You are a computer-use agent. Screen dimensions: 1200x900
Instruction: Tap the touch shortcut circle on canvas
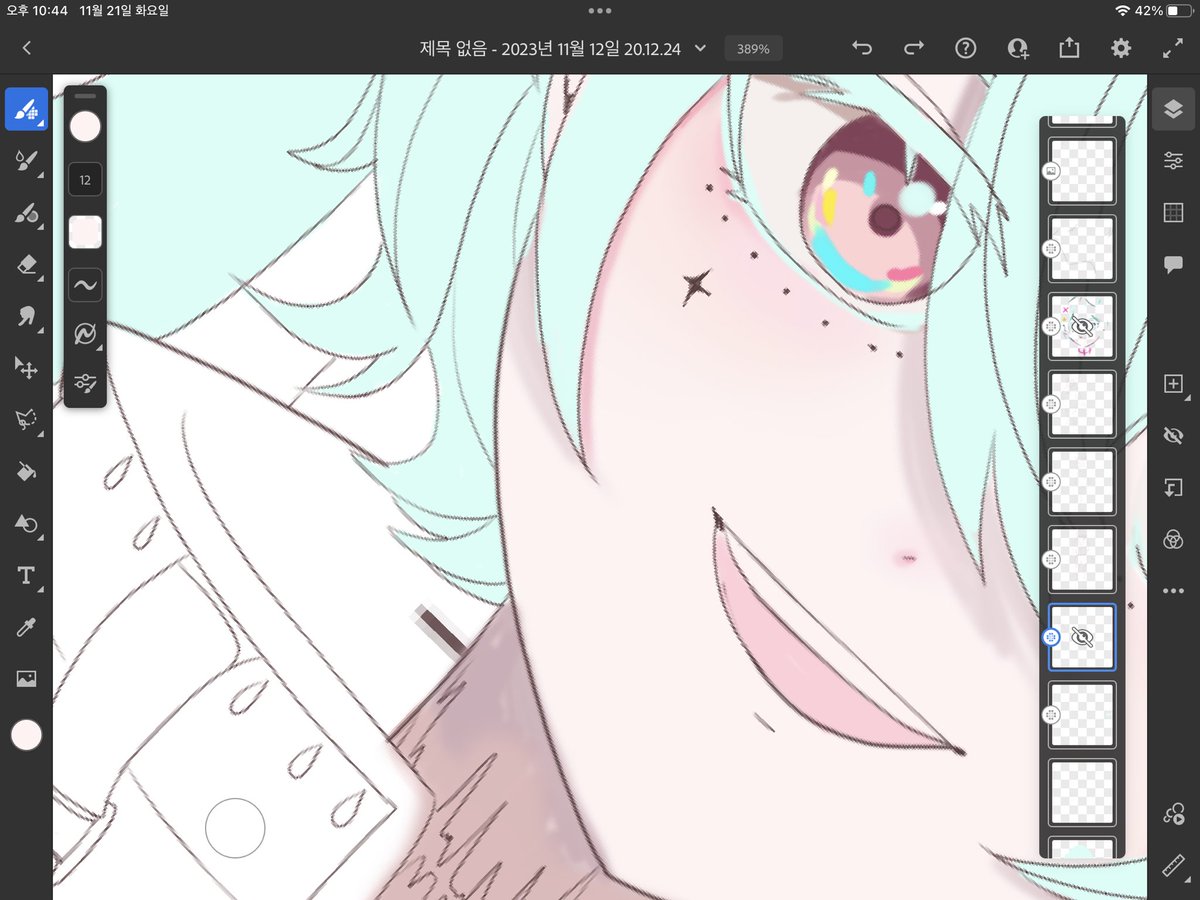coord(235,828)
